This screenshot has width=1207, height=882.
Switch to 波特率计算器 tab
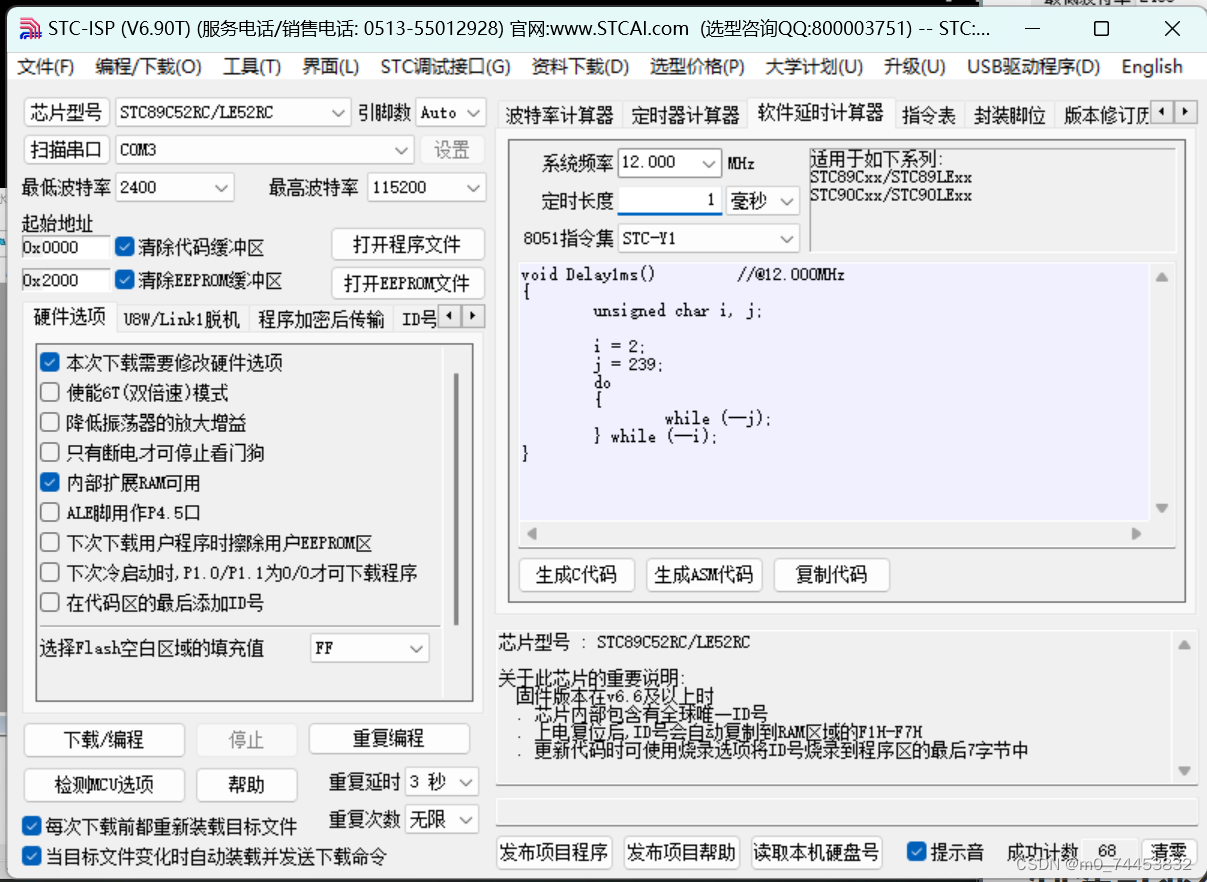(x=560, y=115)
